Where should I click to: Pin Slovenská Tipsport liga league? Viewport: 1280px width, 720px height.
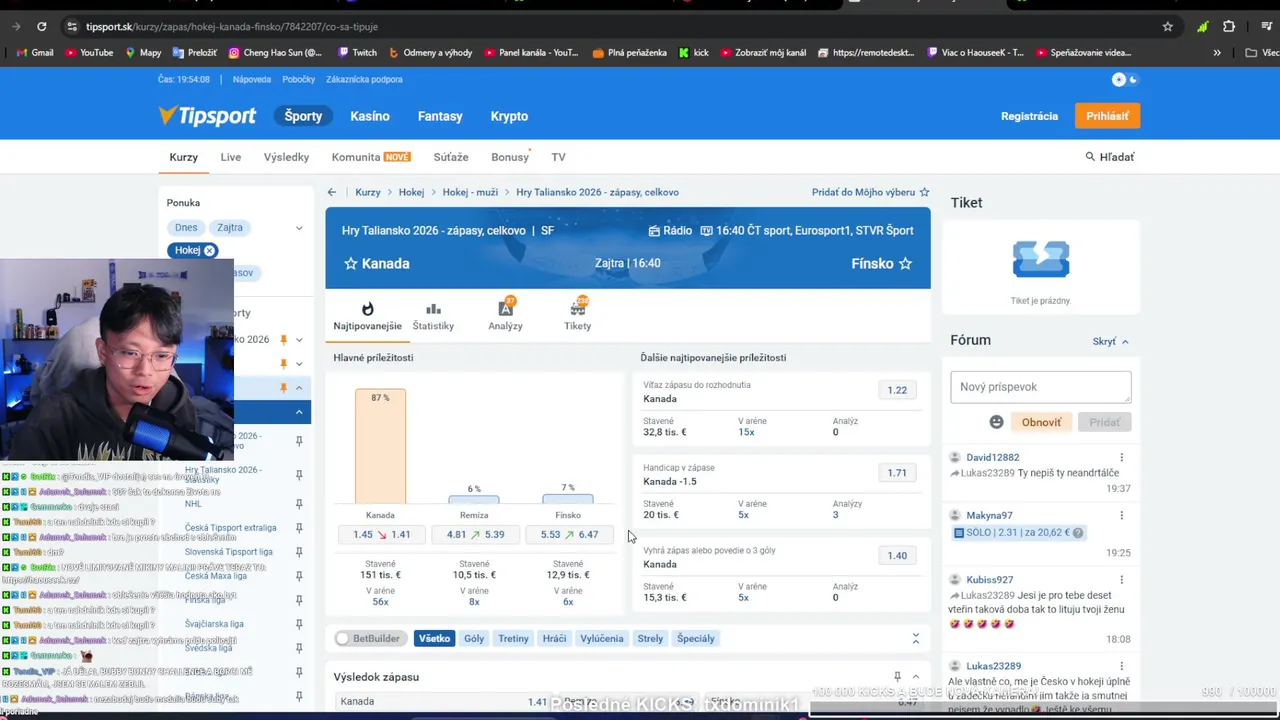pyautogui.click(x=299, y=552)
